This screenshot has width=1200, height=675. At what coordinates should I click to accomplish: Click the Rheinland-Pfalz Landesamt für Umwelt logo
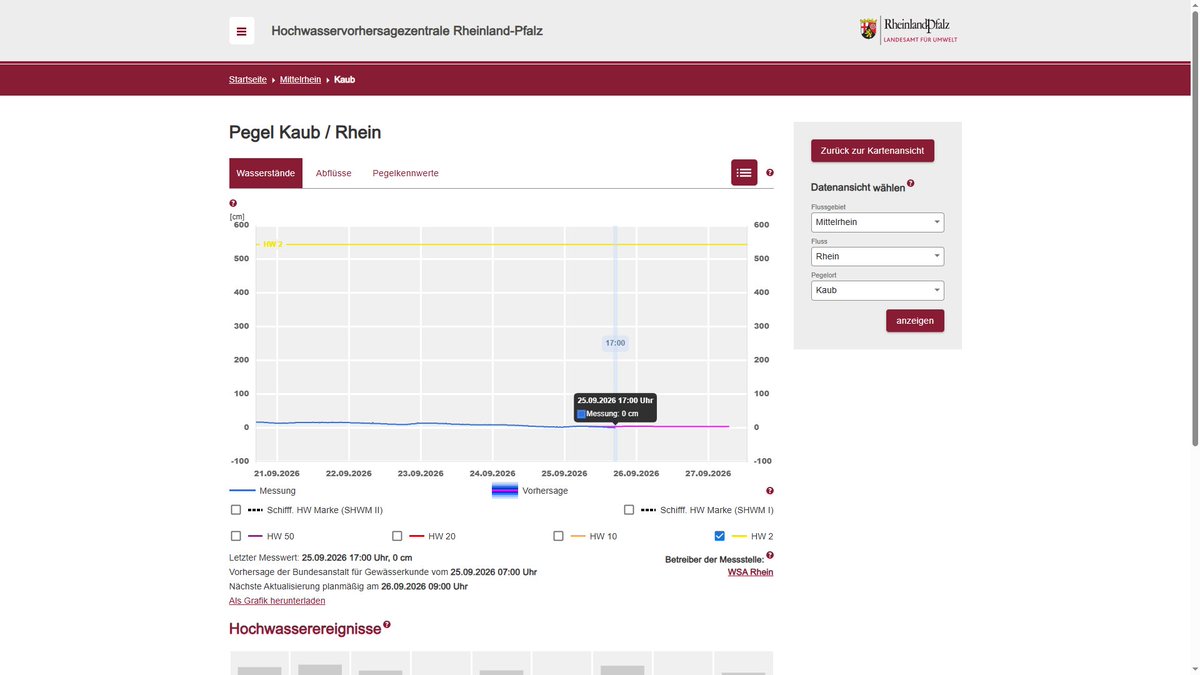click(909, 30)
